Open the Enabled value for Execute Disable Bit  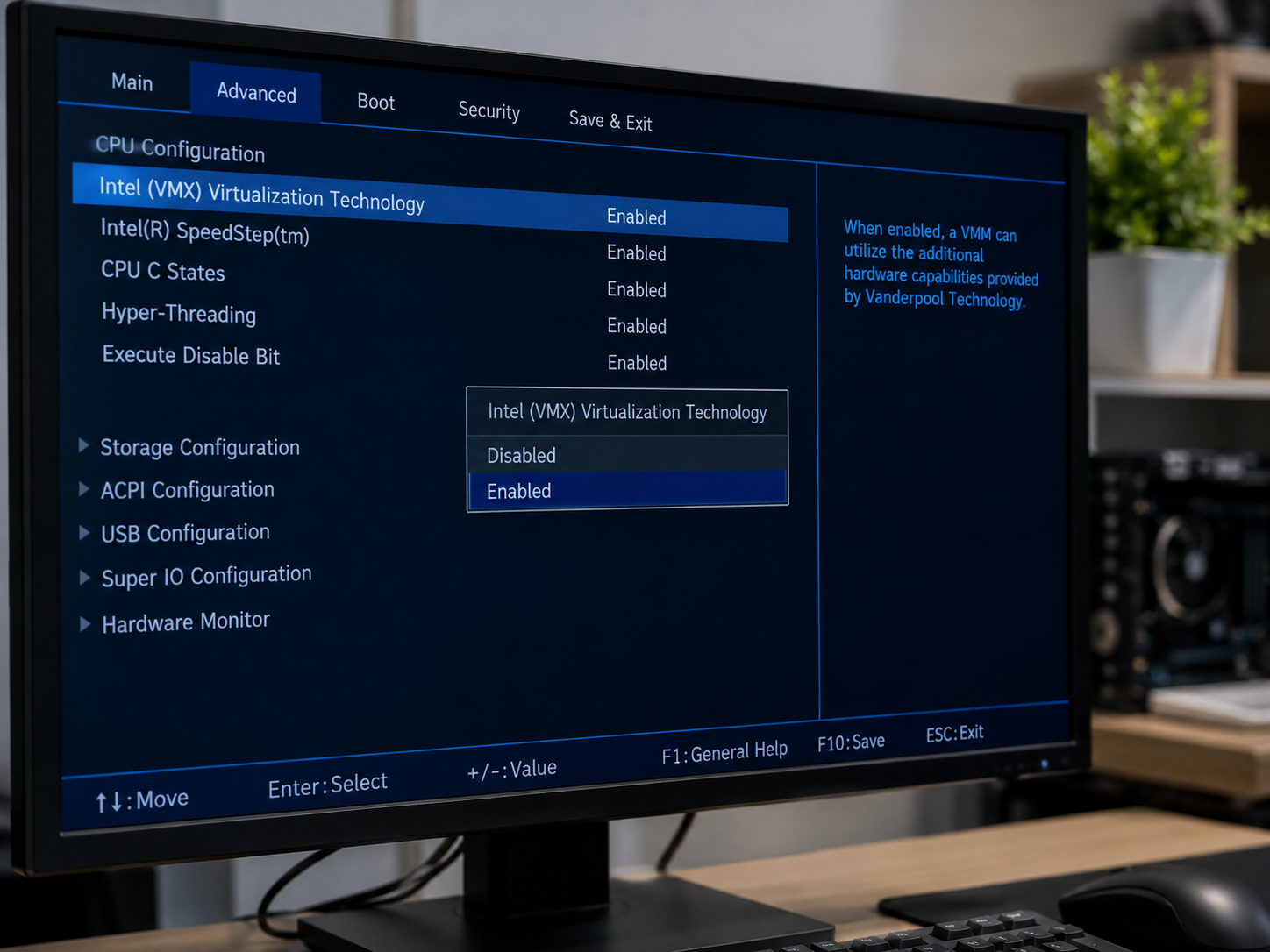click(x=637, y=363)
